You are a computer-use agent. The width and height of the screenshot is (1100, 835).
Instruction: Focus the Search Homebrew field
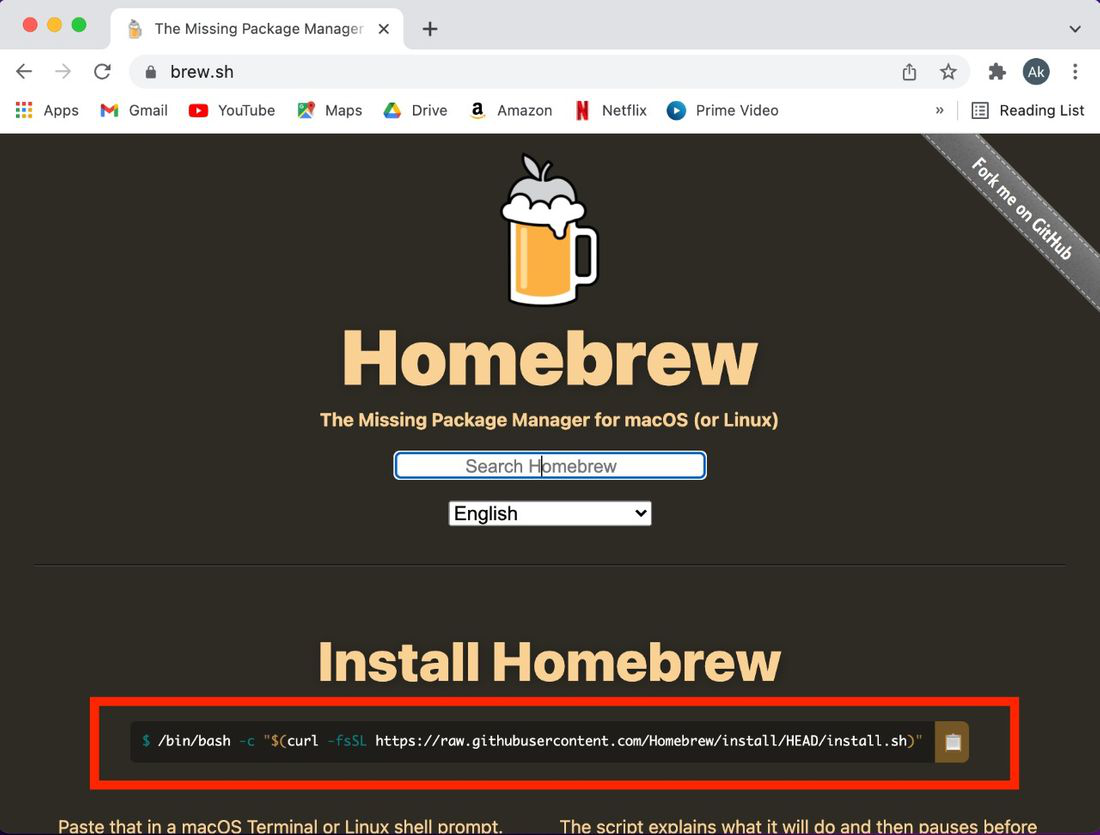pos(550,466)
